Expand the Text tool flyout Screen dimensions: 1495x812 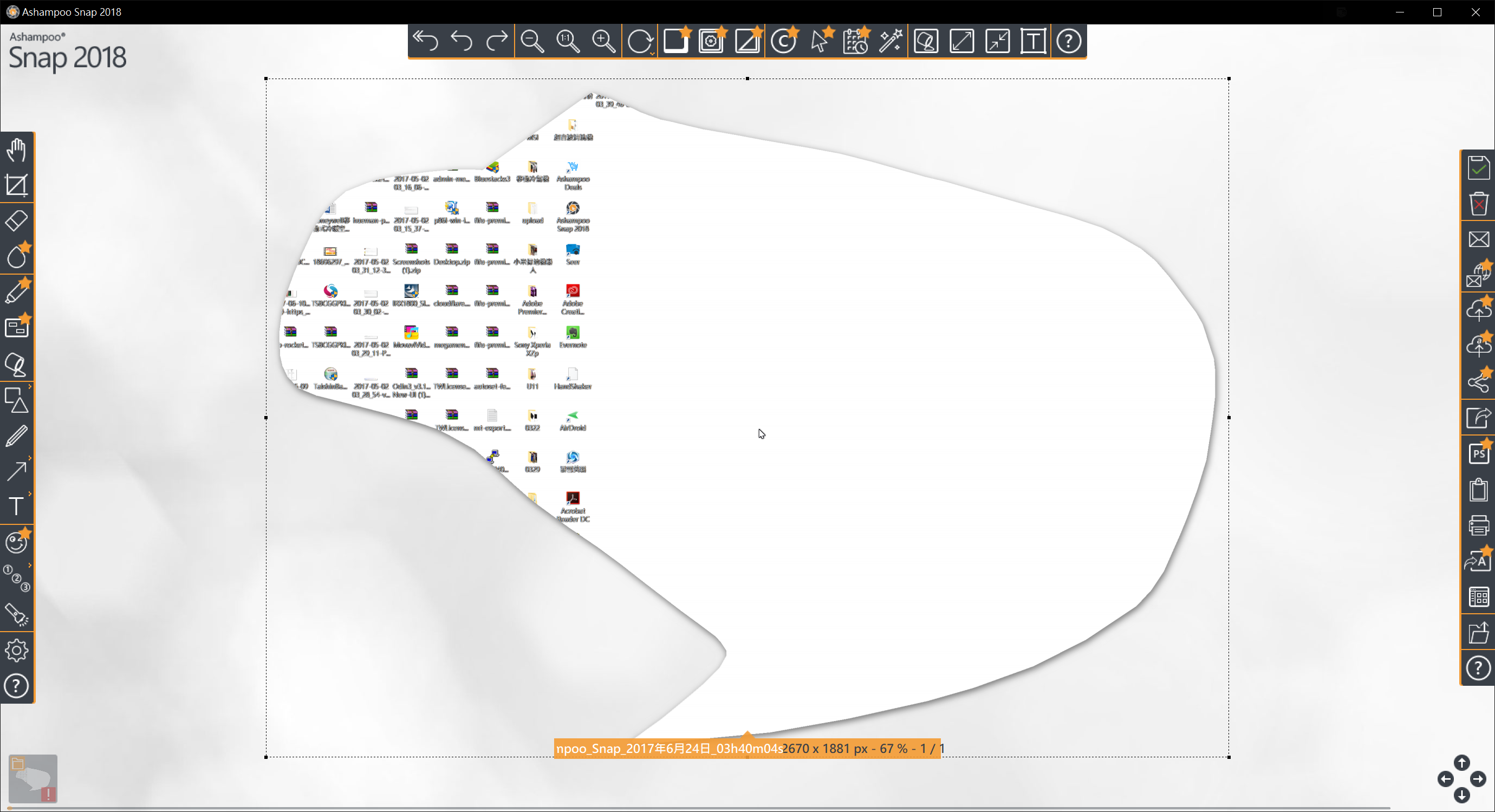(30, 494)
